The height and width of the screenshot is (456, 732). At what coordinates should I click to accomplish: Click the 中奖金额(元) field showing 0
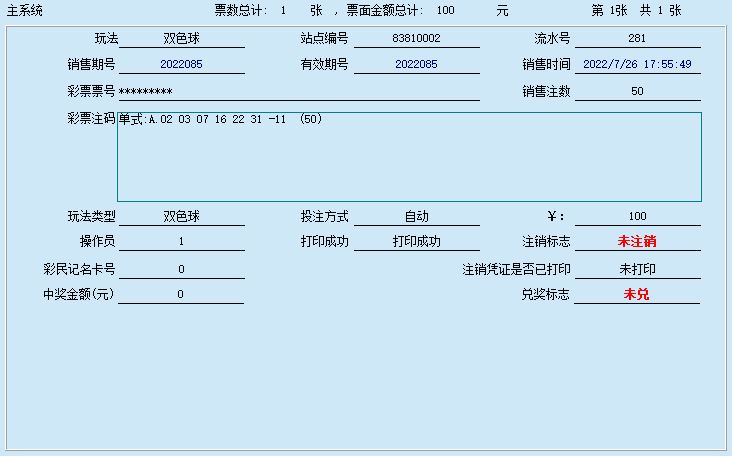click(181, 295)
